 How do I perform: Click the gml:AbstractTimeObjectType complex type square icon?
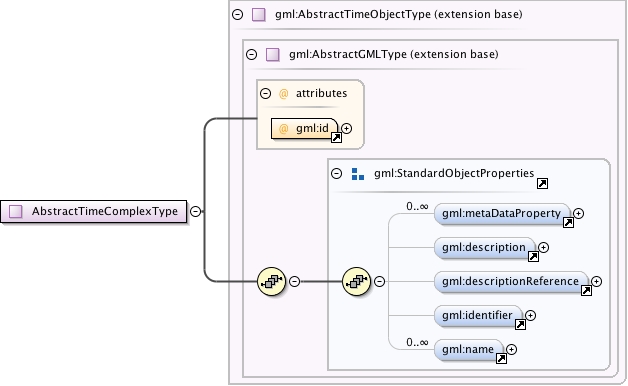click(x=259, y=15)
